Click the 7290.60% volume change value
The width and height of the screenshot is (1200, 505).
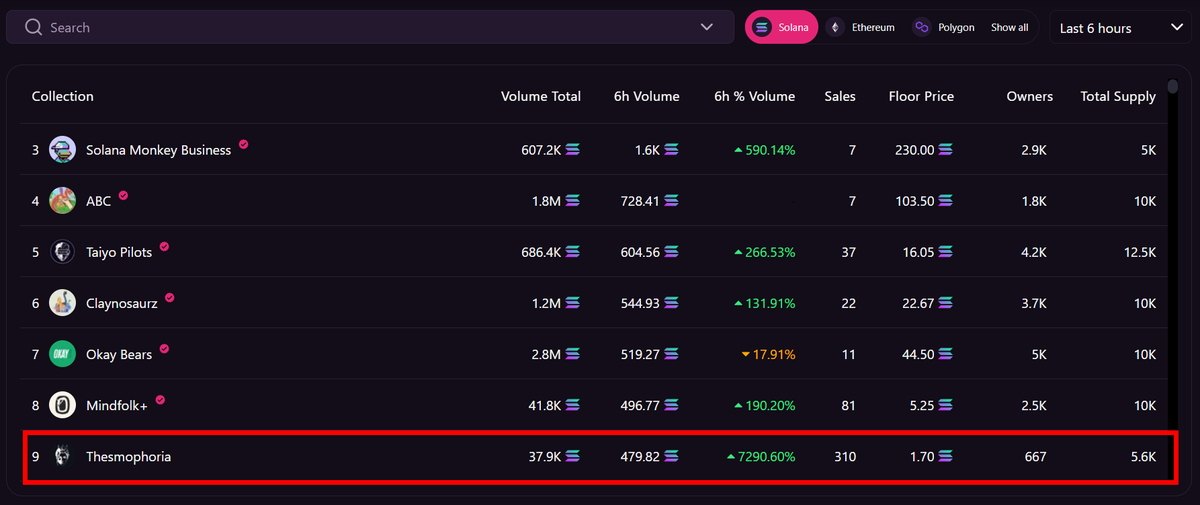767,457
